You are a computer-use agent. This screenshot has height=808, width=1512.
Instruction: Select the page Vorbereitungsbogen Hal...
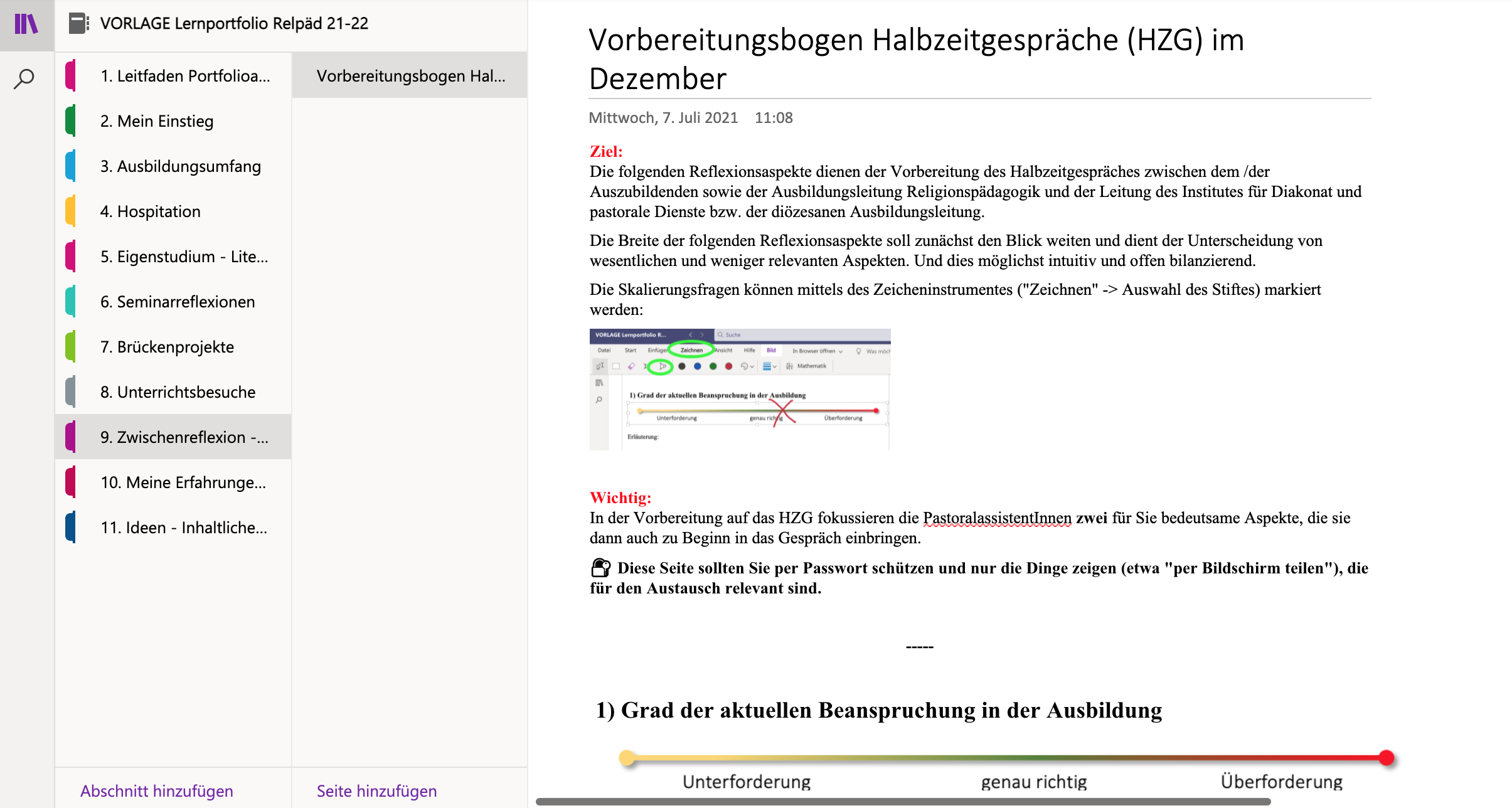click(410, 76)
